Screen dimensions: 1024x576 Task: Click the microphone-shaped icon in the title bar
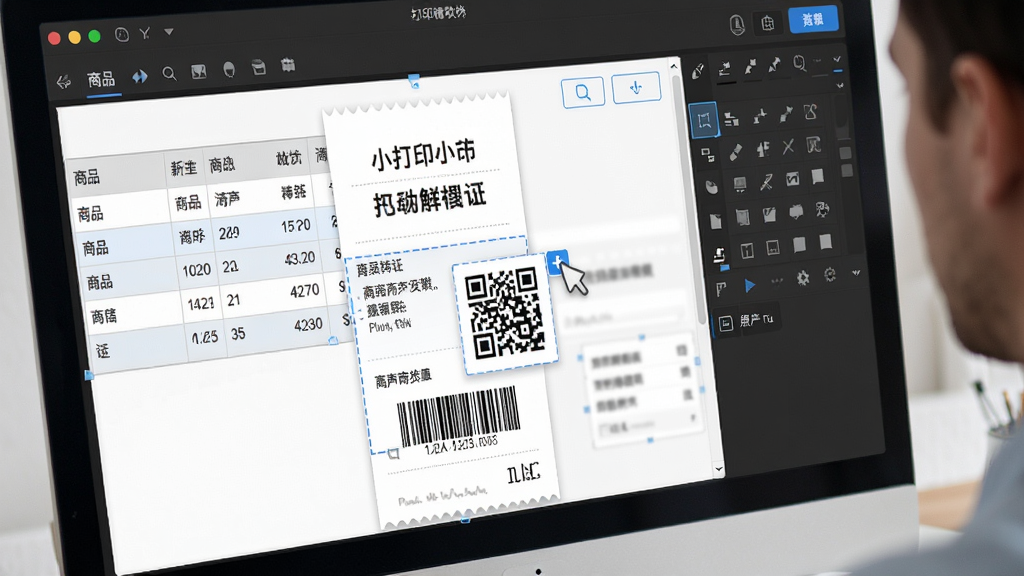tap(737, 25)
